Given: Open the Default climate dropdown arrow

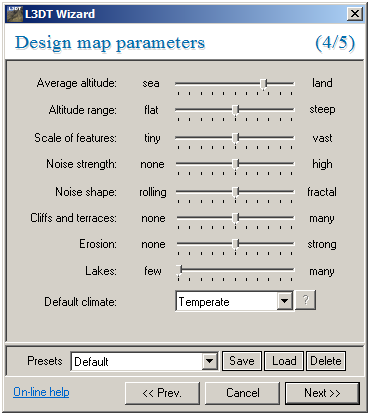Looking at the screenshot, I should pyautogui.click(x=284, y=301).
